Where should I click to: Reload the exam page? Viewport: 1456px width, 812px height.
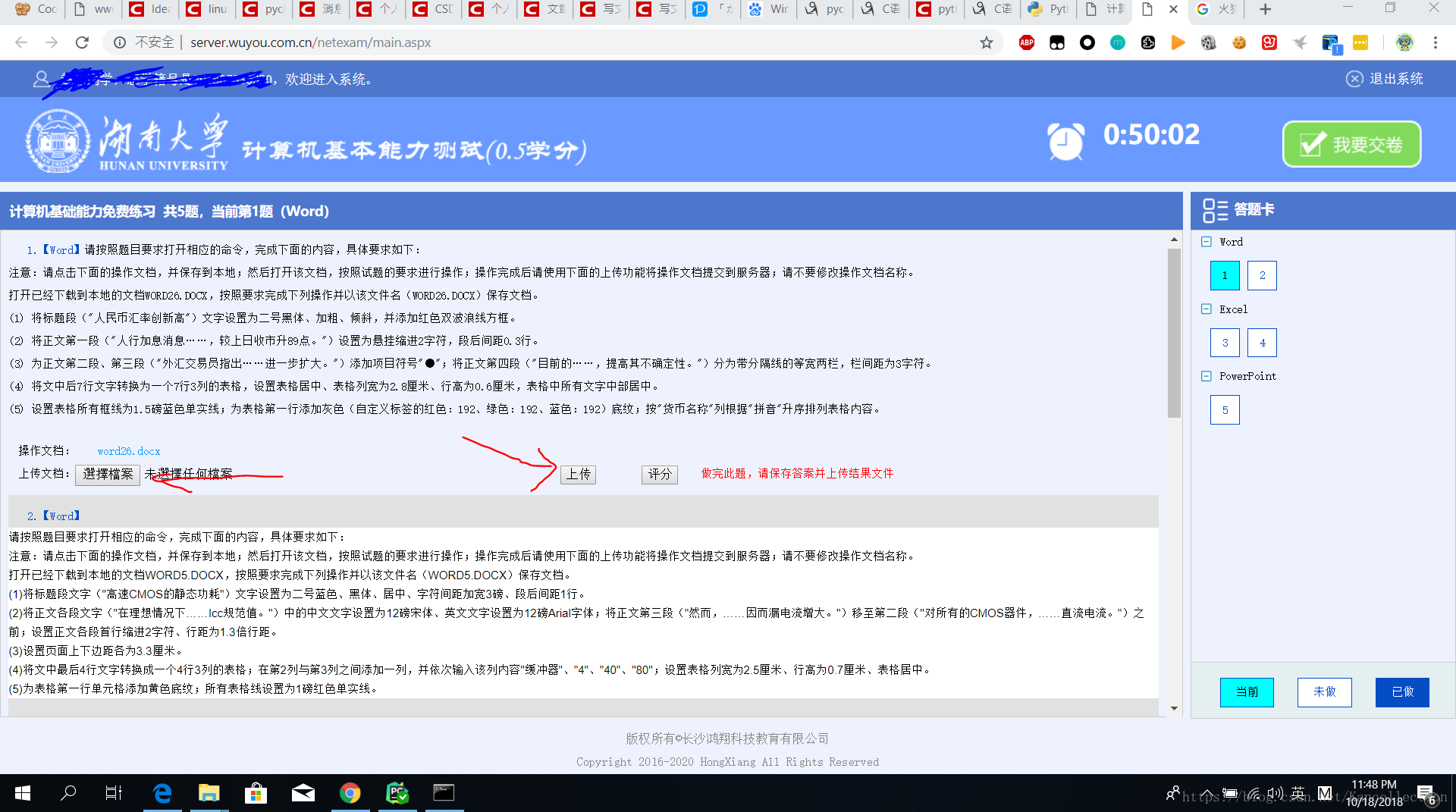pyautogui.click(x=82, y=42)
